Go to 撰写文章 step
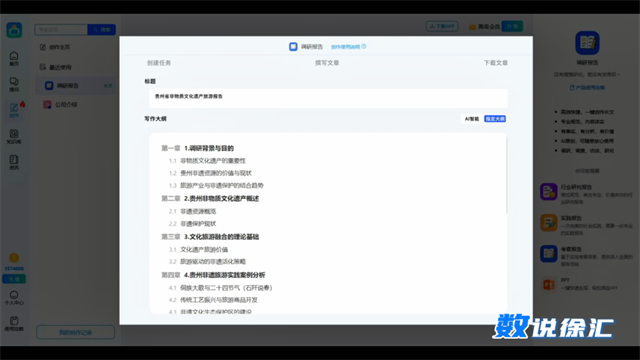This screenshot has width=640, height=360. 327,63
